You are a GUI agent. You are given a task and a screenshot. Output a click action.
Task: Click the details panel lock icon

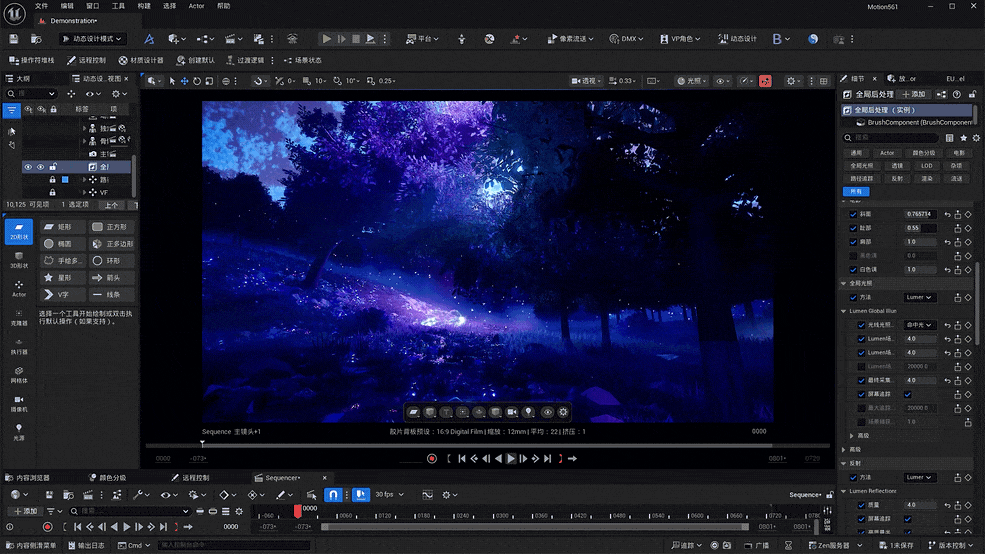click(x=972, y=94)
